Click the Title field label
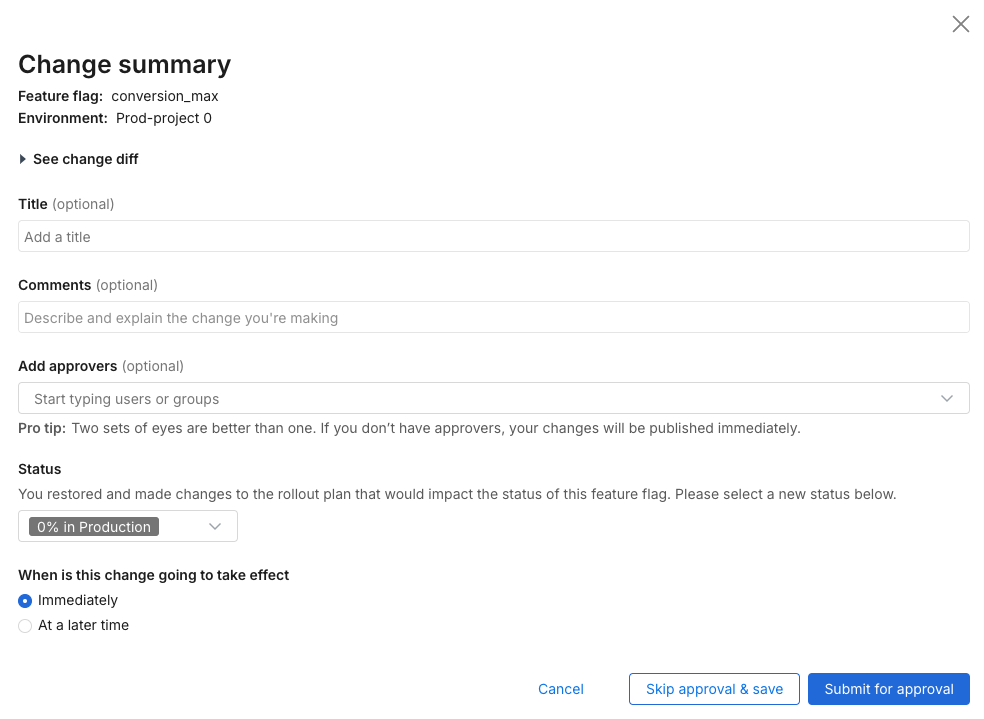The image size is (984, 719). pyautogui.click(x=33, y=204)
